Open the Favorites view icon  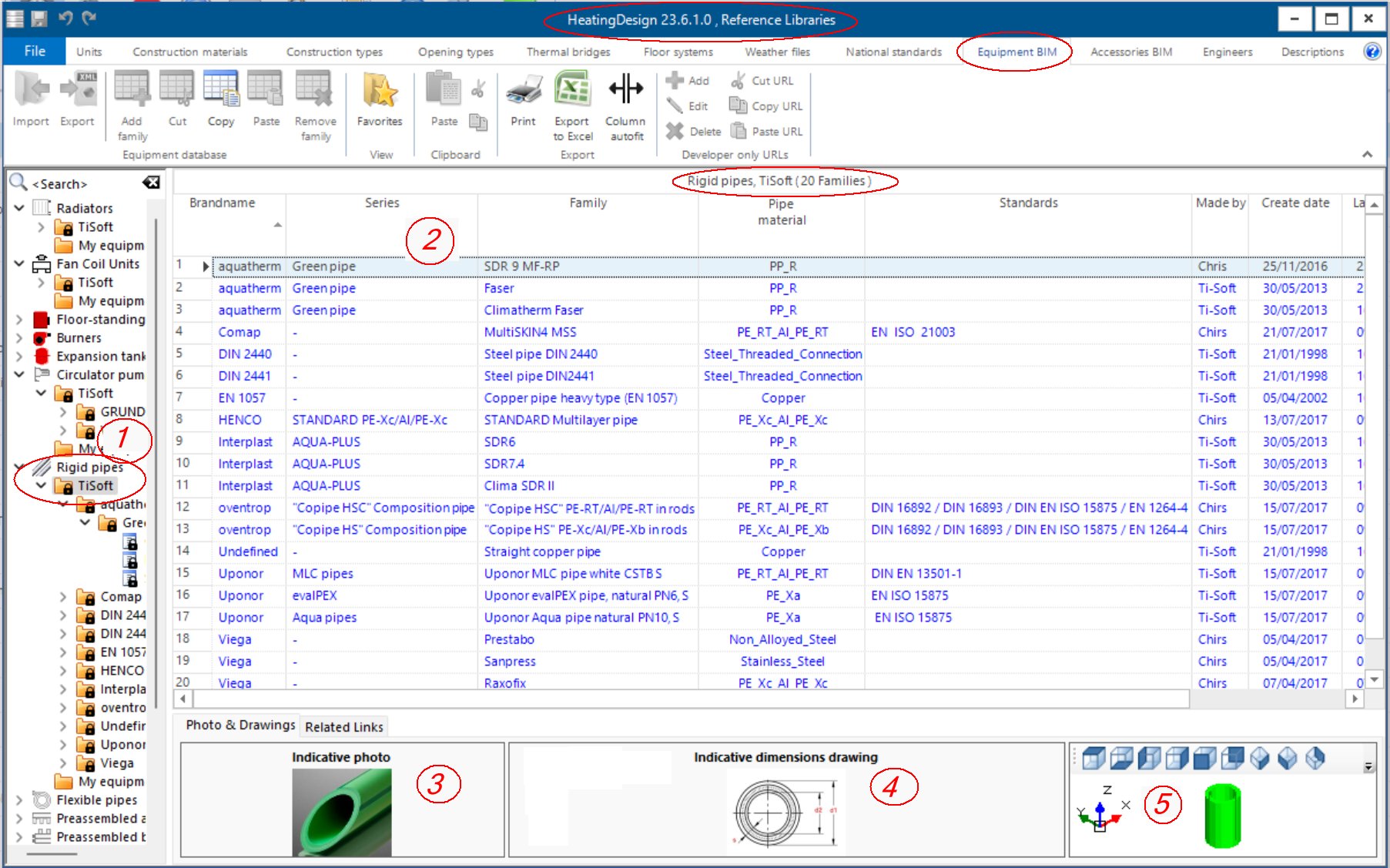tap(379, 96)
